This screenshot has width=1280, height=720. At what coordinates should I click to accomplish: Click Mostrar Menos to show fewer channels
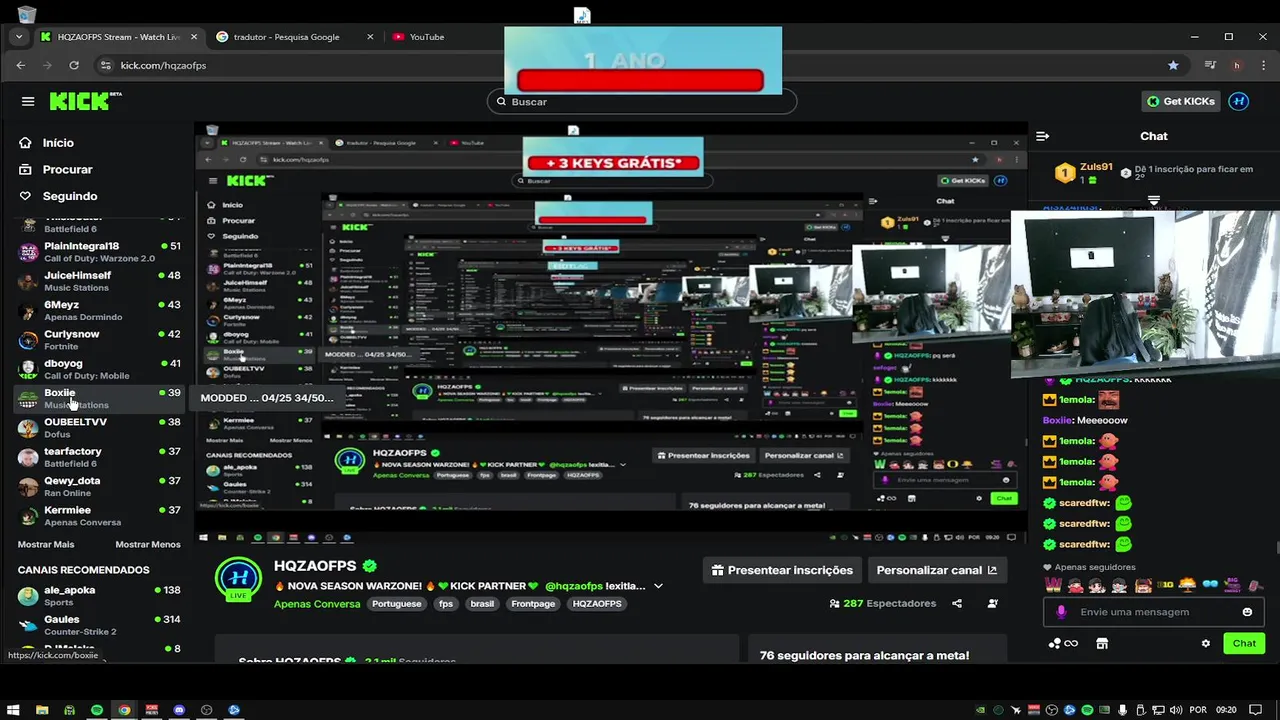point(148,545)
